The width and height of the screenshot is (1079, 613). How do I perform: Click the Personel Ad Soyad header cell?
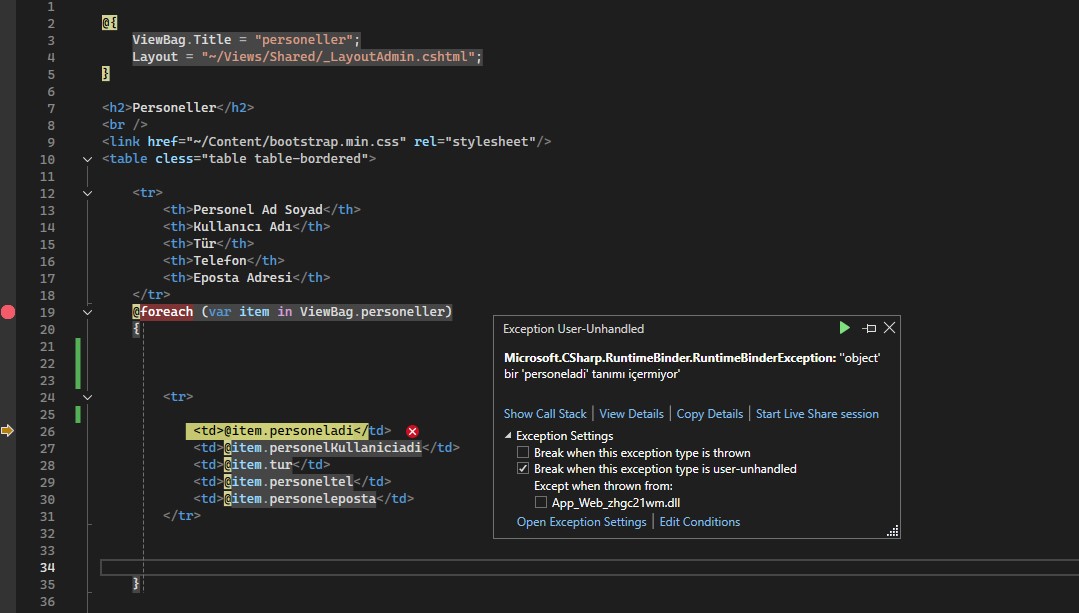point(261,209)
